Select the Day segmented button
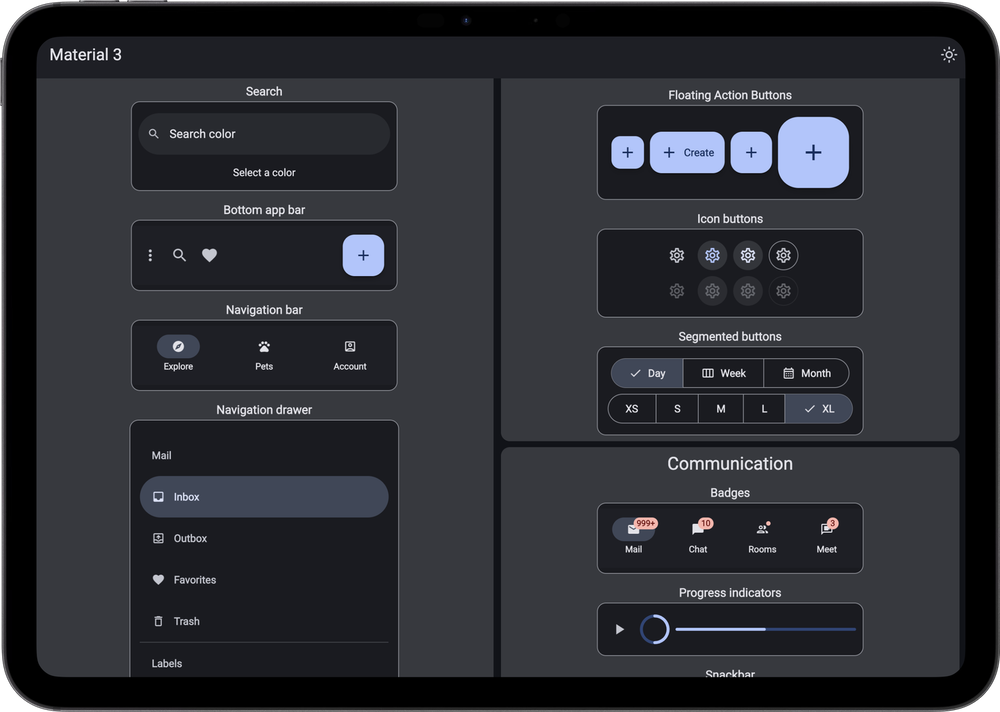The width and height of the screenshot is (1000, 712). [647, 373]
